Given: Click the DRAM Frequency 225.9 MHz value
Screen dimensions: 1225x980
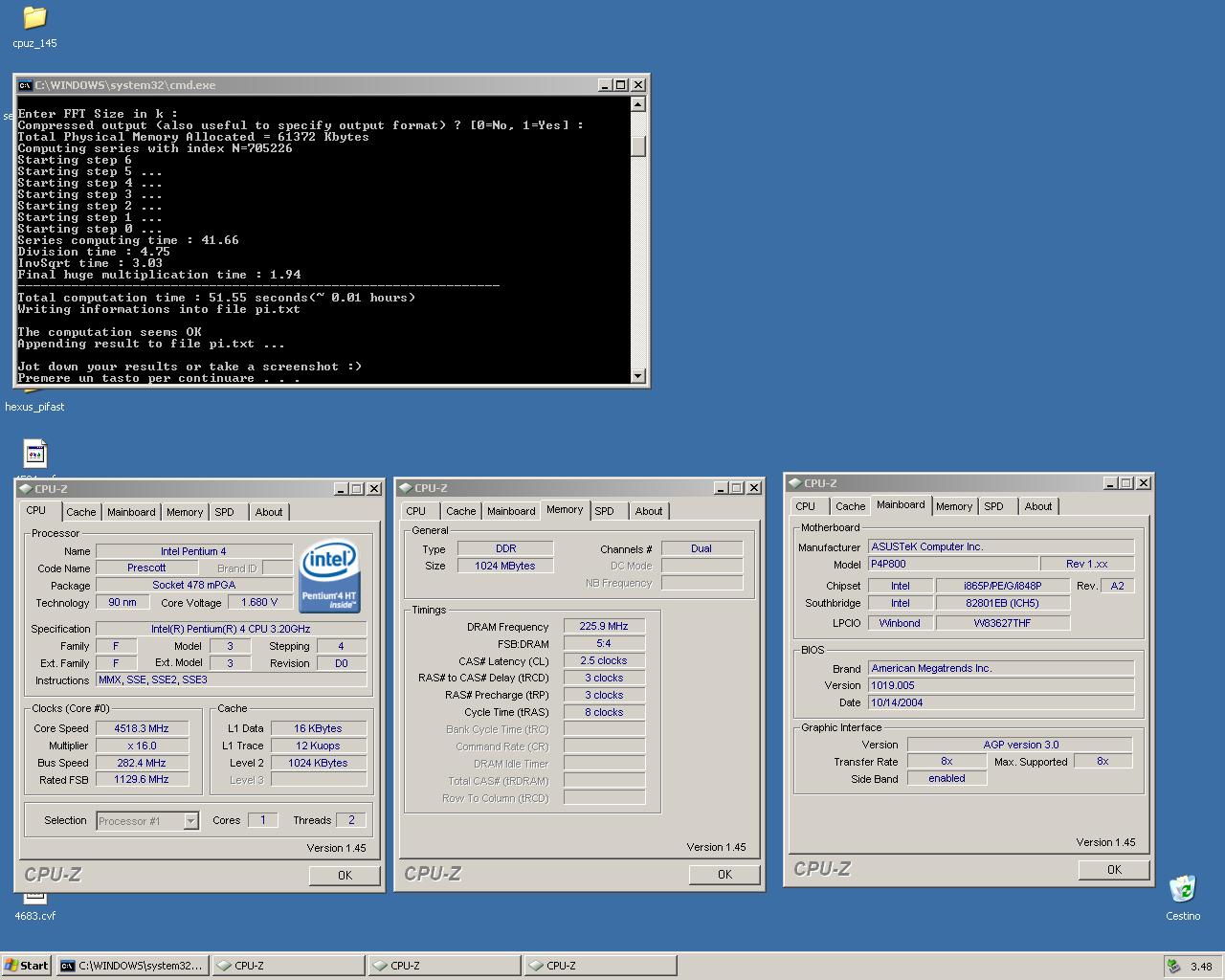Looking at the screenshot, I should (x=604, y=626).
